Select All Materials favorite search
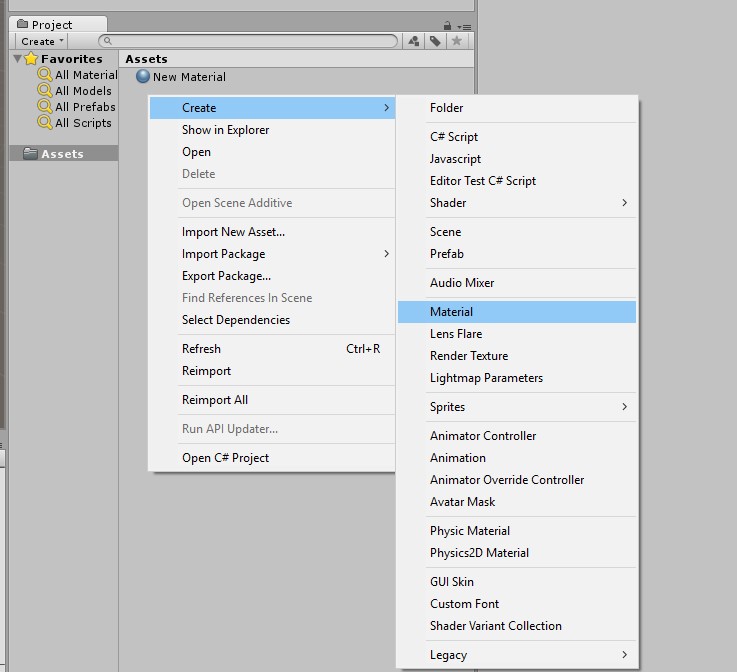 tap(78, 75)
